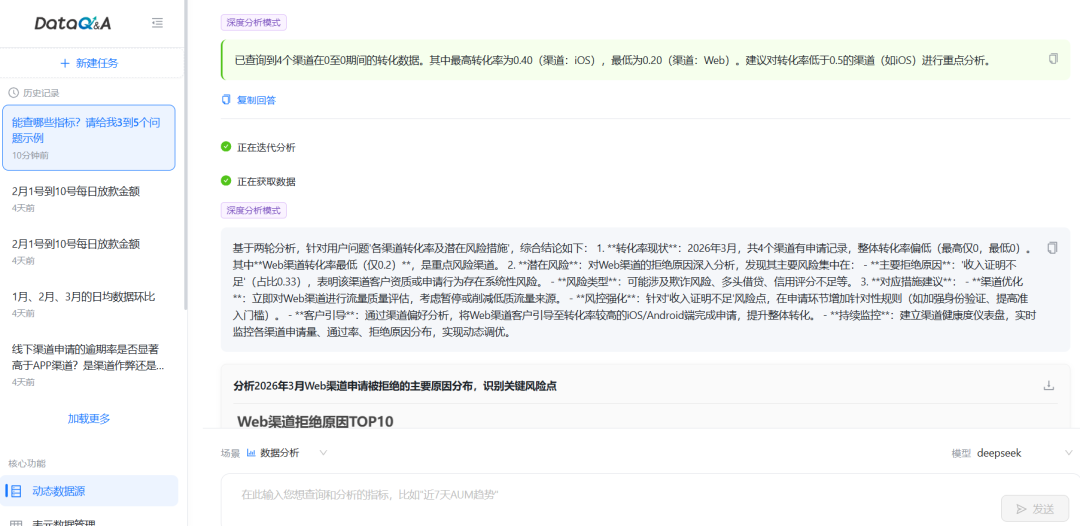Click the green check beside 正在获取数据
Image resolution: width=1080 pixels, height=526 pixels.
click(x=226, y=181)
